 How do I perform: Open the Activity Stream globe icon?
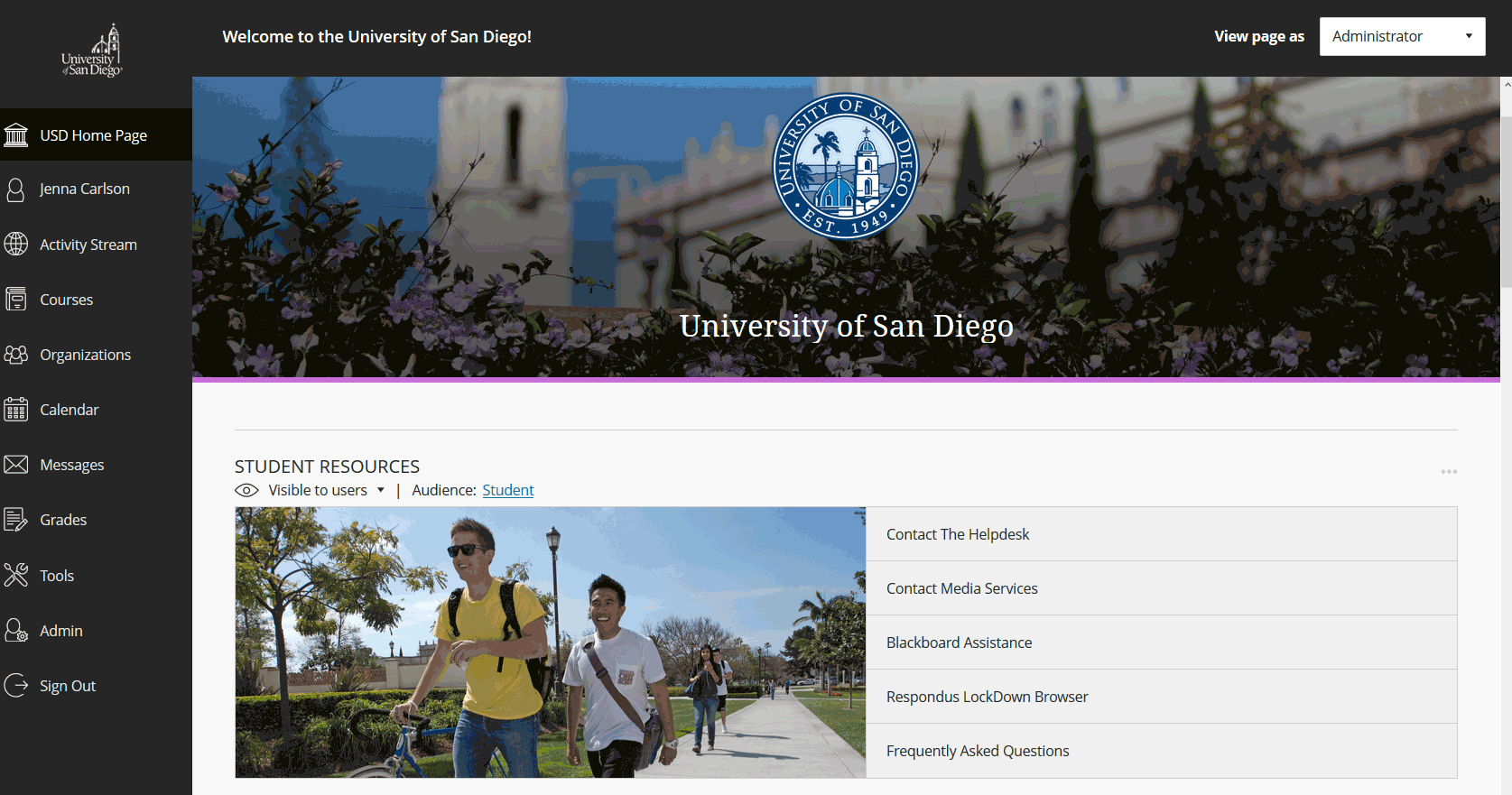point(16,245)
